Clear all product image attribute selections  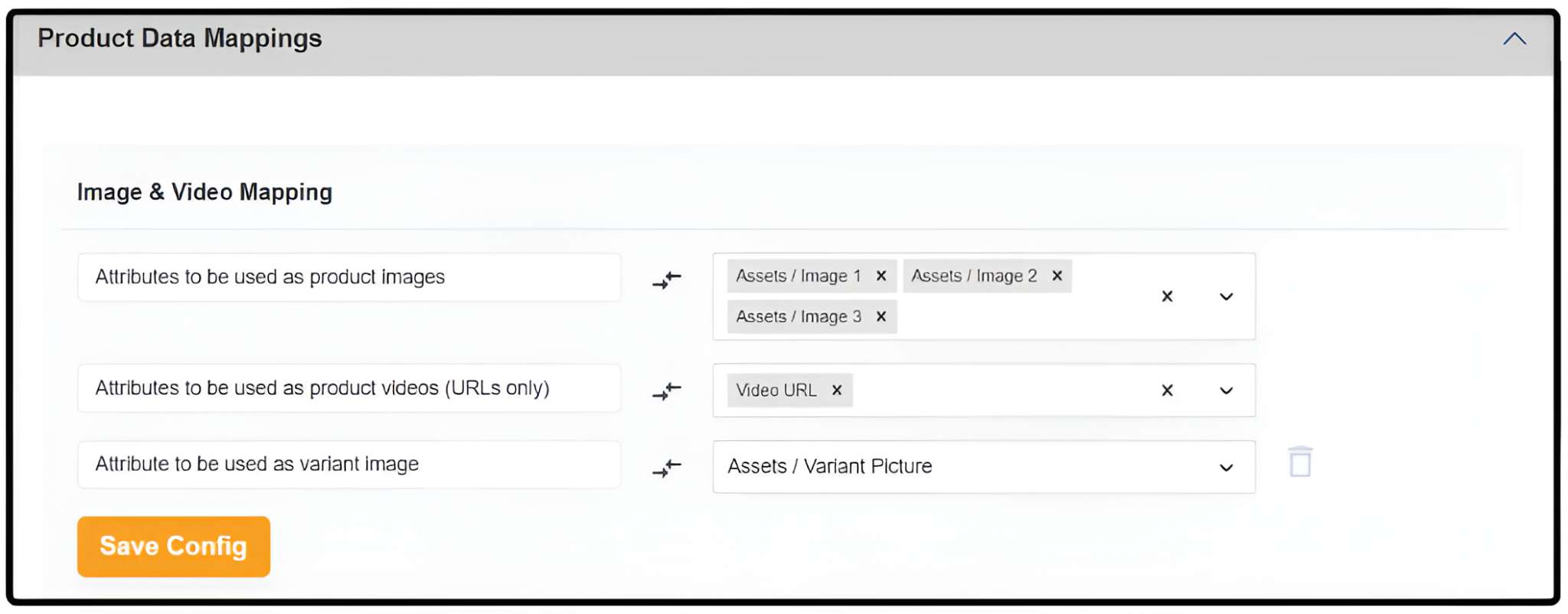[1167, 296]
